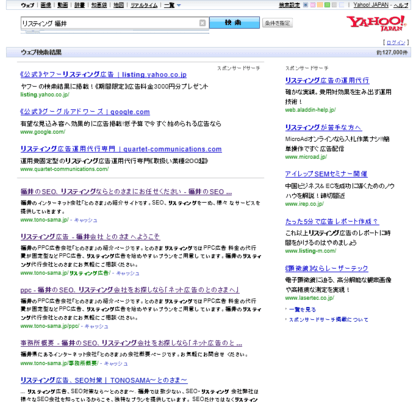
Task: Open cached copy of tono-sama.jp/ppc/ result
Action: click(96, 326)
